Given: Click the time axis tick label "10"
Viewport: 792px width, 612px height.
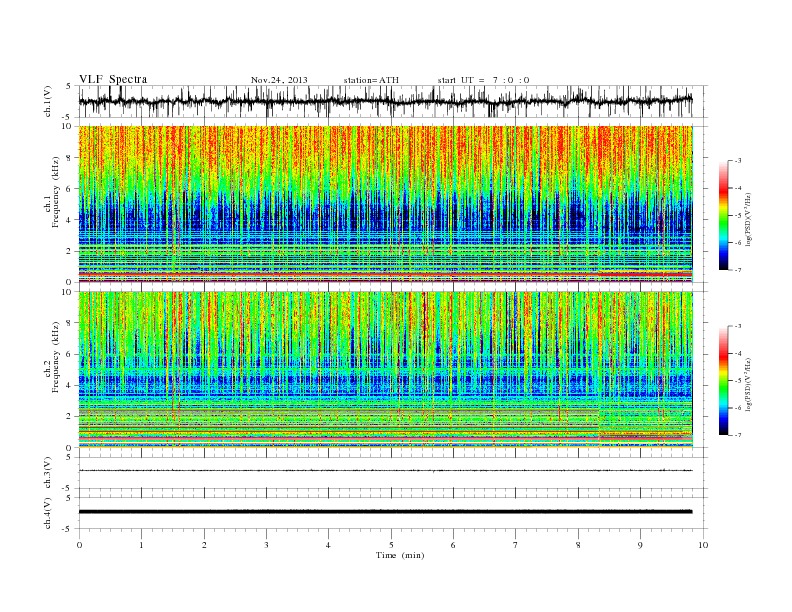Looking at the screenshot, I should pyautogui.click(x=703, y=545).
